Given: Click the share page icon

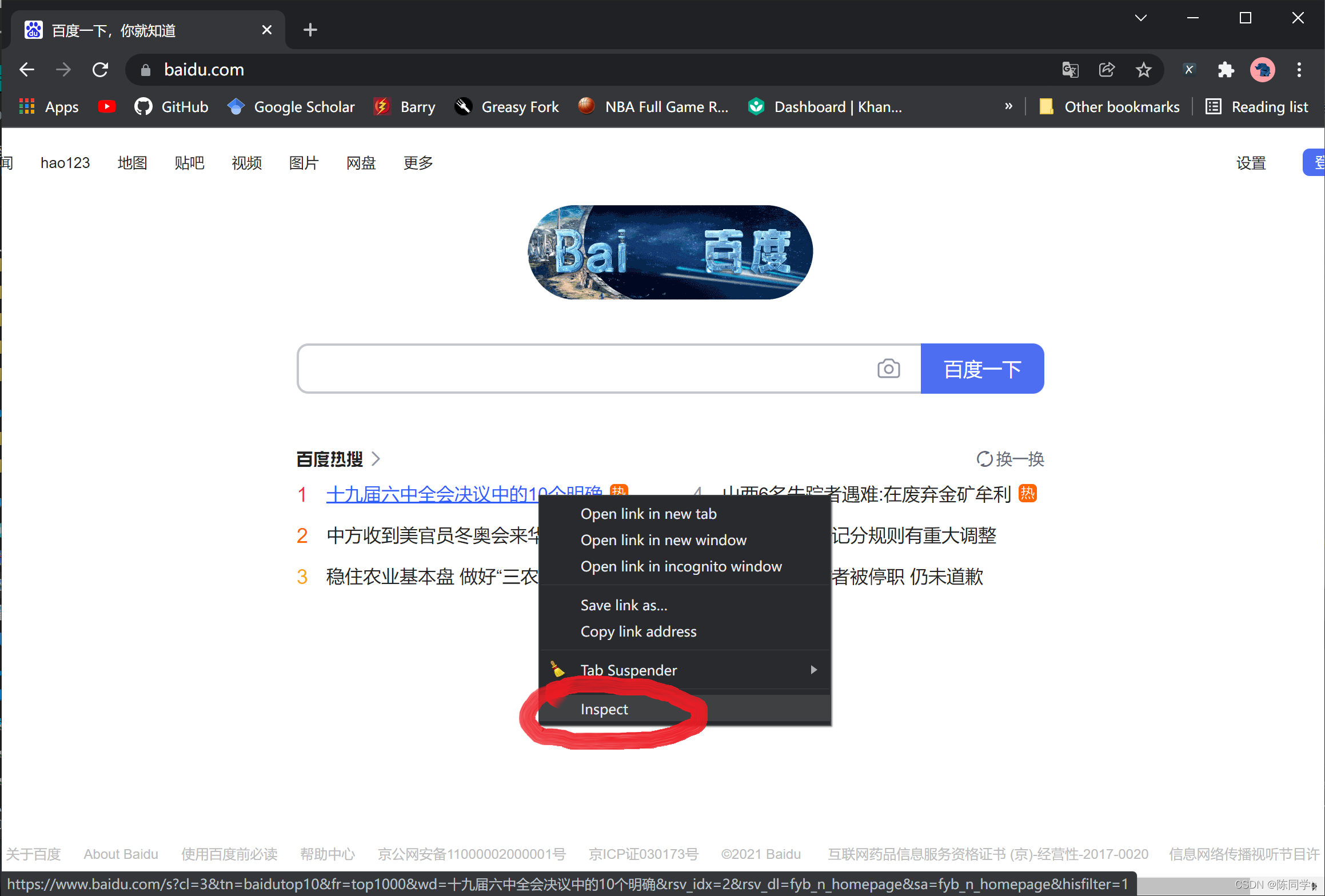Looking at the screenshot, I should point(1107,70).
